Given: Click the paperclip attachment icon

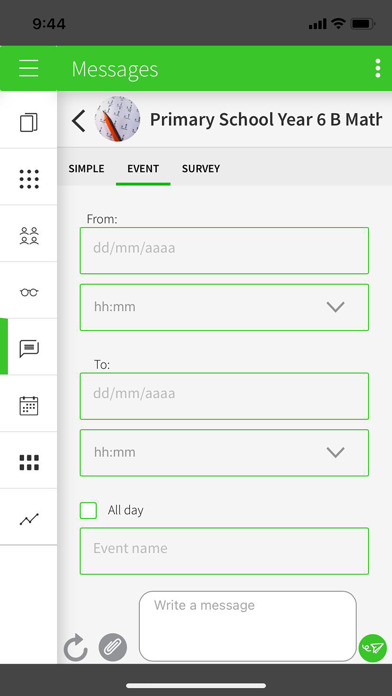Looking at the screenshot, I should (113, 647).
